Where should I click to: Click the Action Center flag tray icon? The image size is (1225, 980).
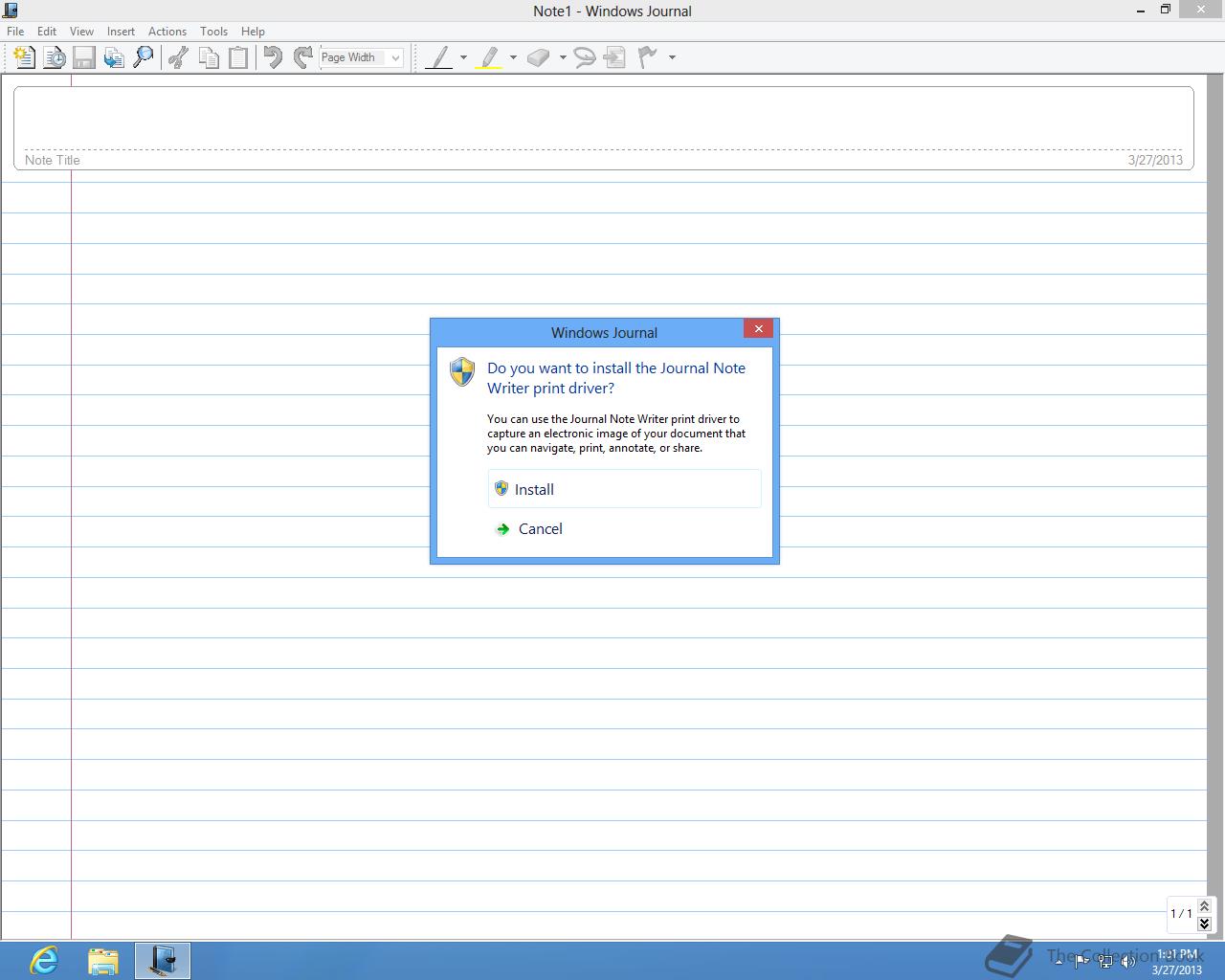click(x=1081, y=961)
